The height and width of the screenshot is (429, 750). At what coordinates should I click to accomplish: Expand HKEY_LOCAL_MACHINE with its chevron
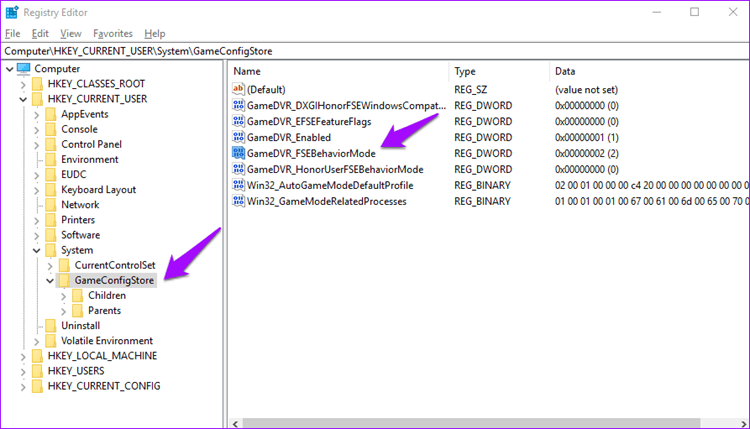[23, 356]
